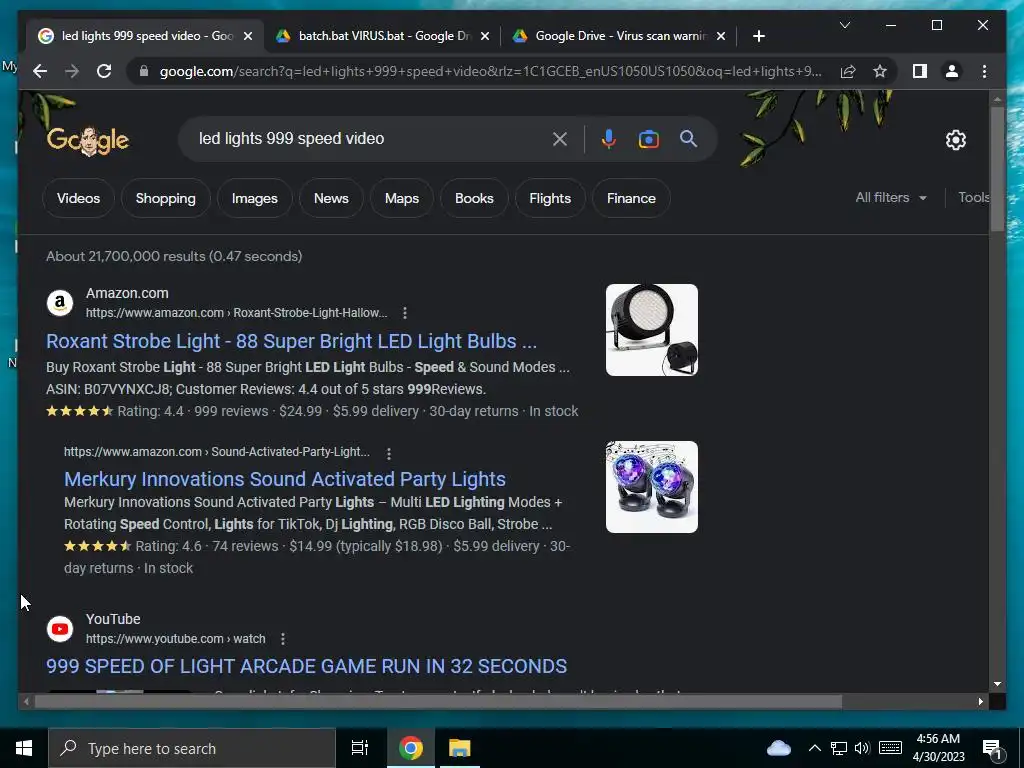
Task: Switch to Google Drive virus scan tab
Action: 620,36
